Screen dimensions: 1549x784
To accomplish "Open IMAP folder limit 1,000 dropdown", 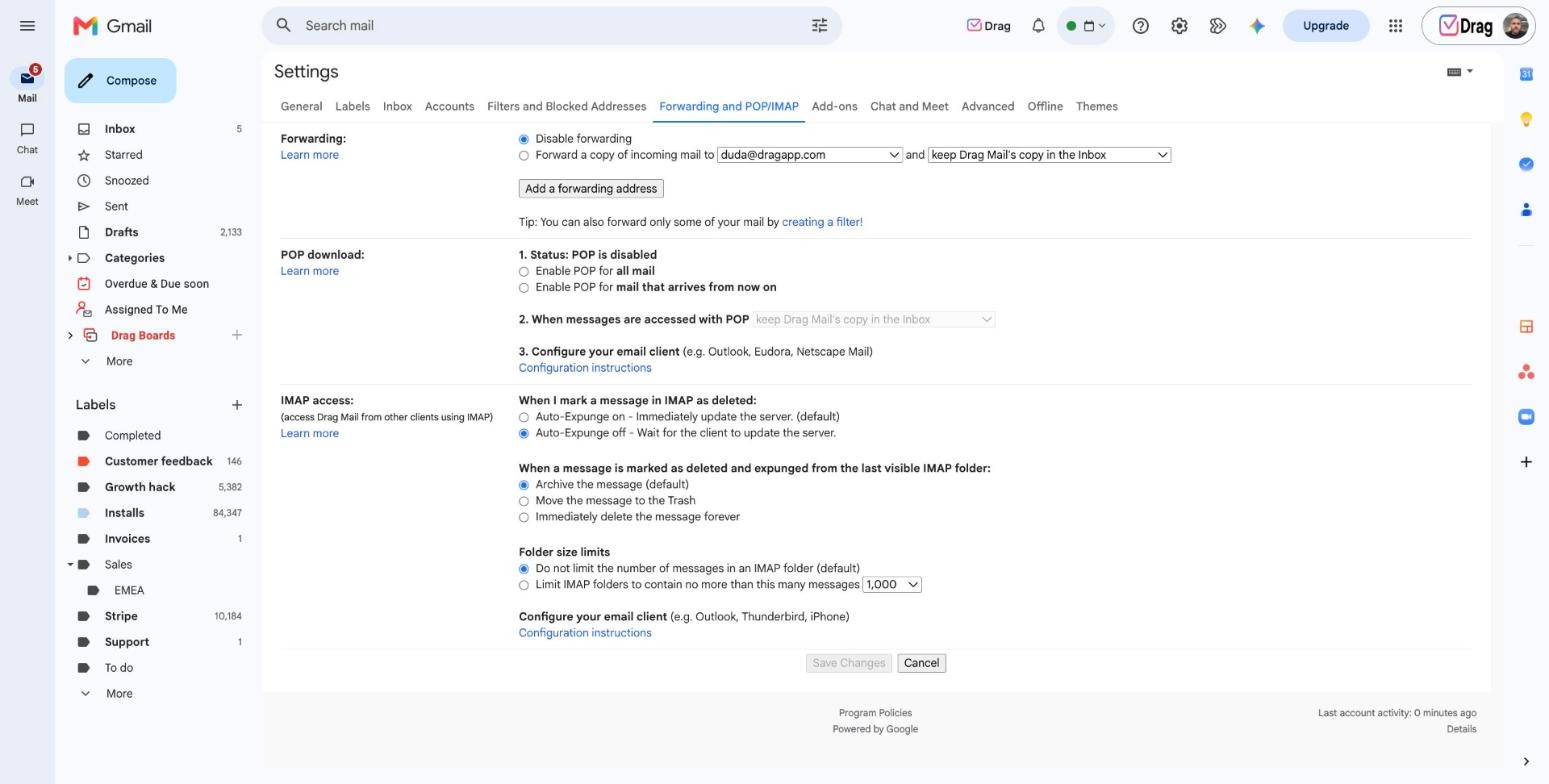I will coord(892,585).
